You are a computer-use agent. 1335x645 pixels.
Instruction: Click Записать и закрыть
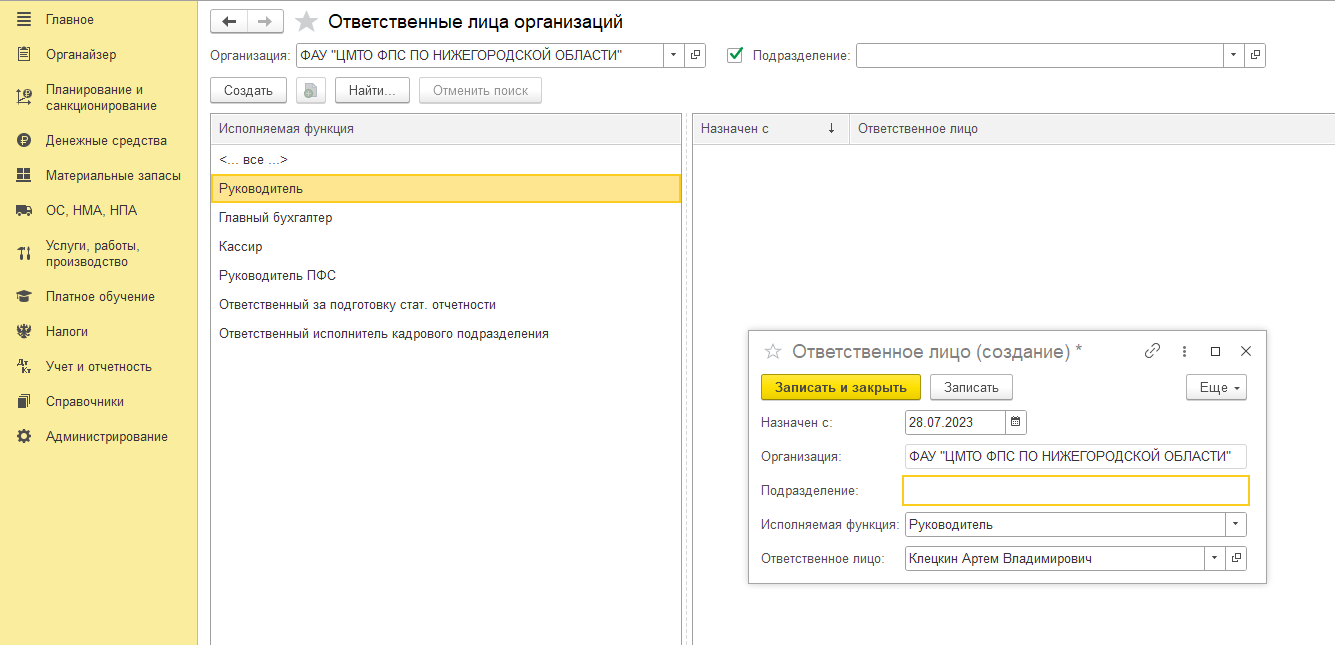pyautogui.click(x=841, y=387)
